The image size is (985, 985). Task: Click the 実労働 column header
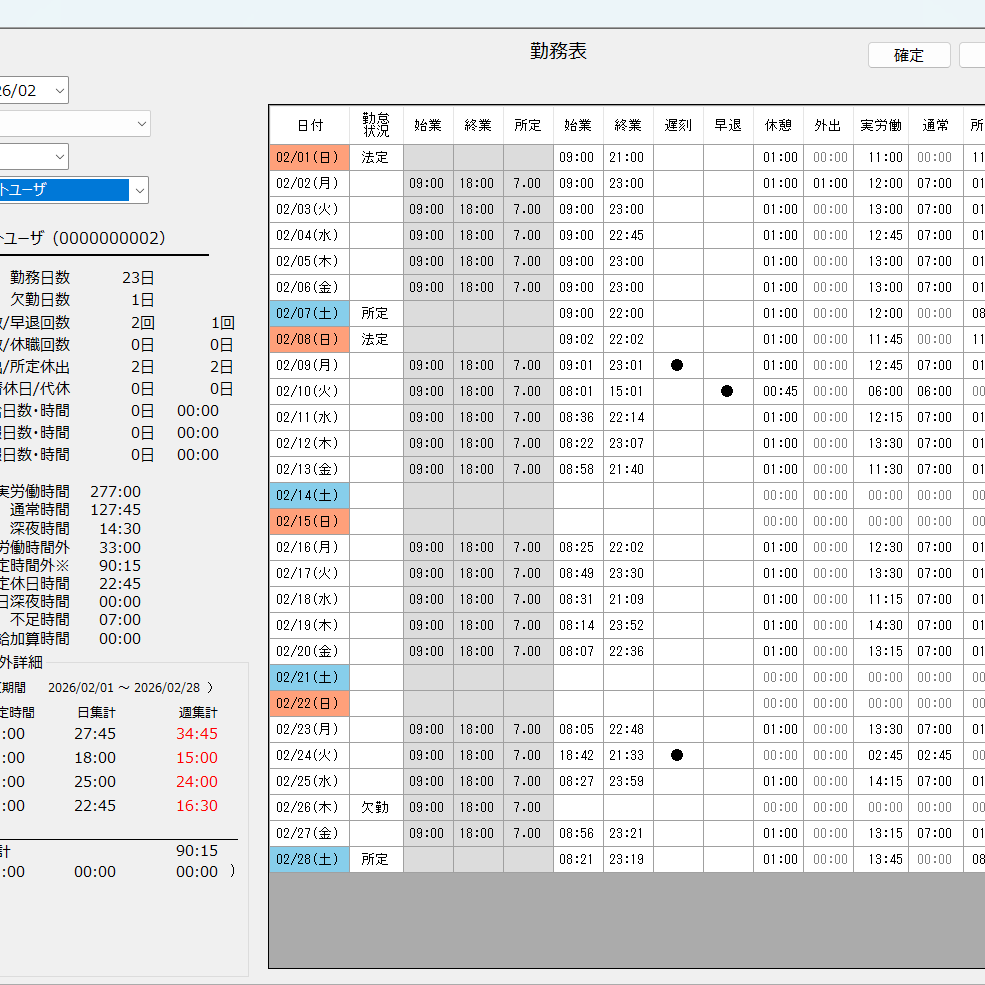click(x=880, y=125)
